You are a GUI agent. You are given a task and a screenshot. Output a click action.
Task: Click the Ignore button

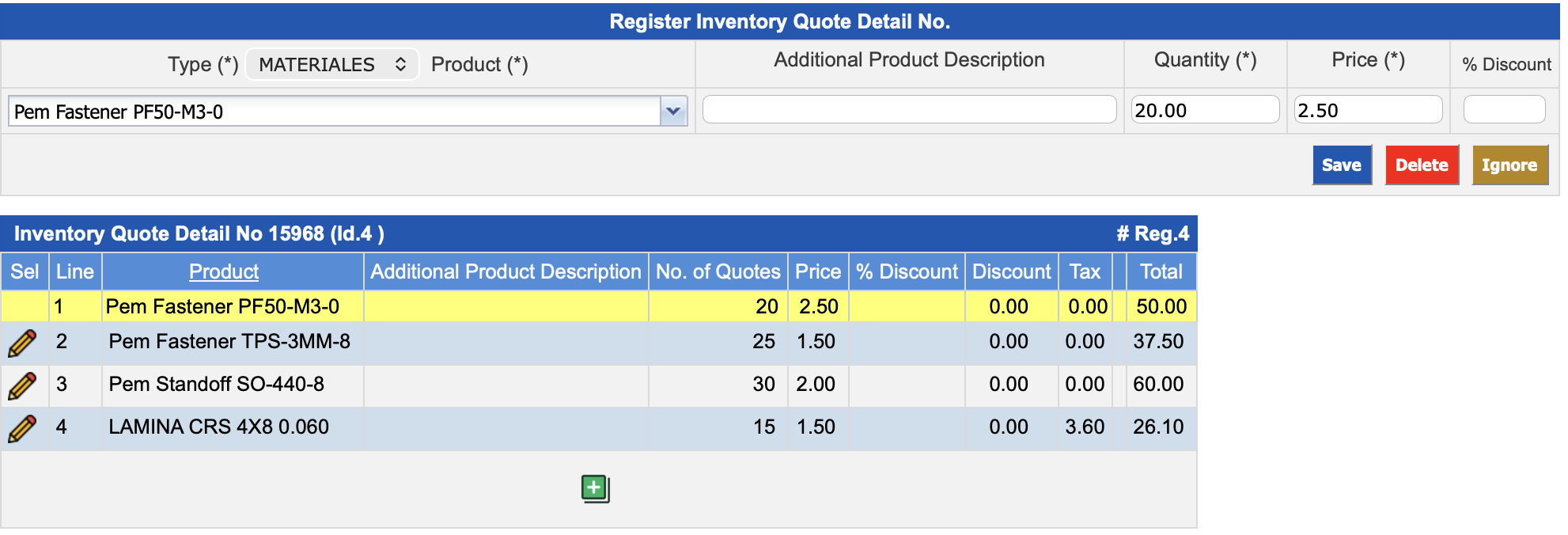coord(1509,165)
